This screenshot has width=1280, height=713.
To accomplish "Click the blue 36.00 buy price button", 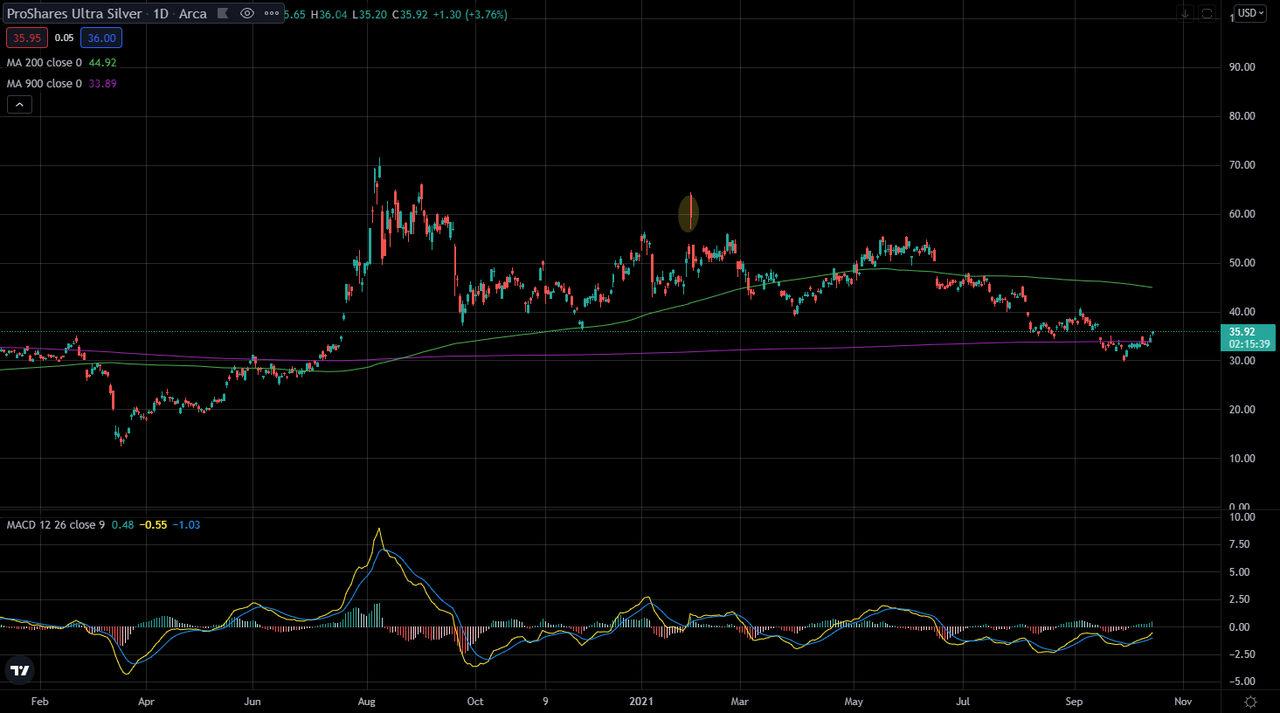I will pos(101,38).
